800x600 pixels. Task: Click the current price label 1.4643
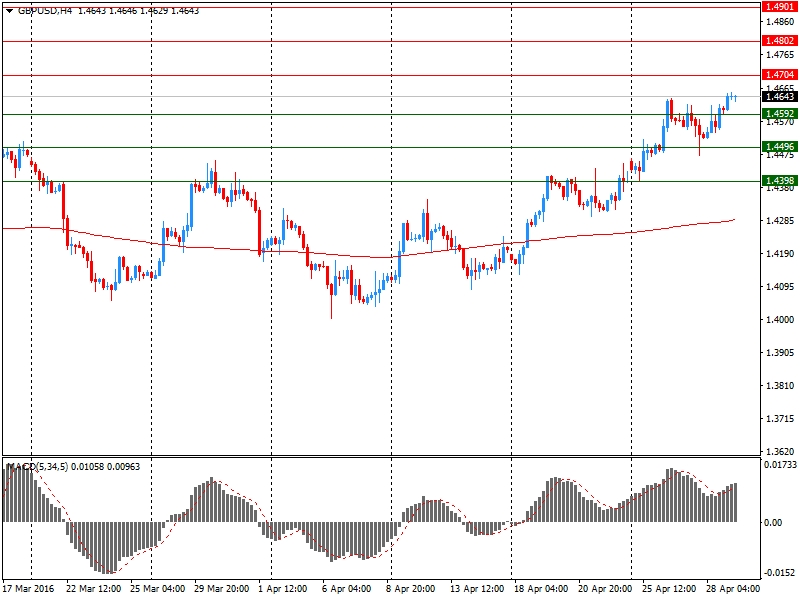(x=780, y=96)
